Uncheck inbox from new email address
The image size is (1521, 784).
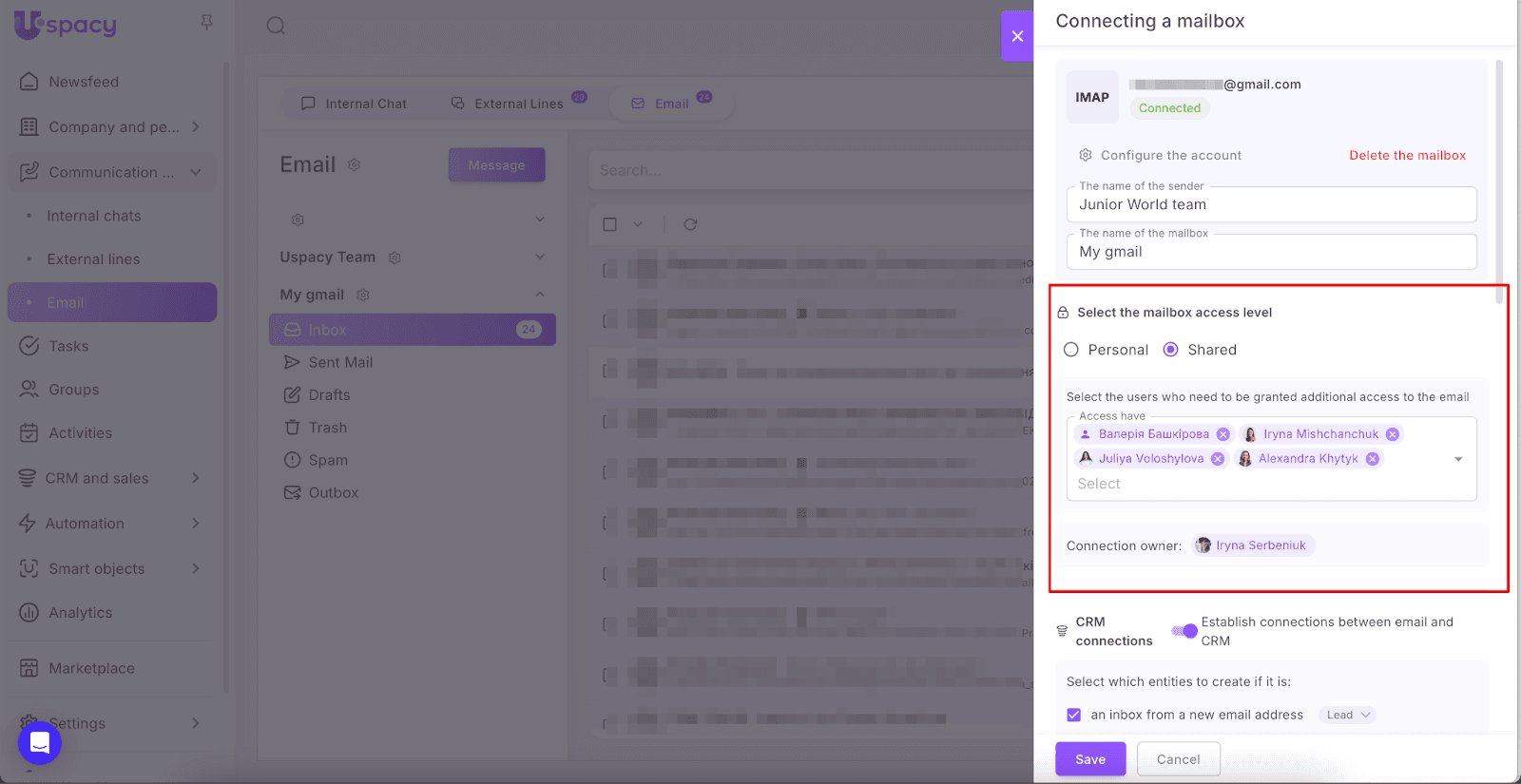point(1074,715)
